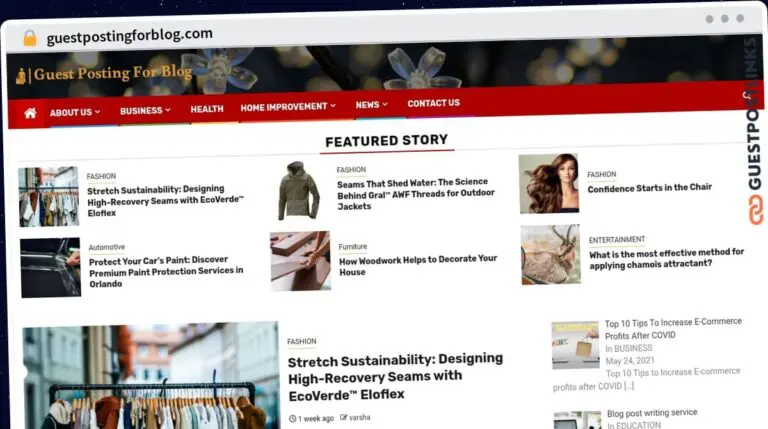Expand the About Us dropdown menu
Screen dimensions: 768x429
[x=74, y=112]
